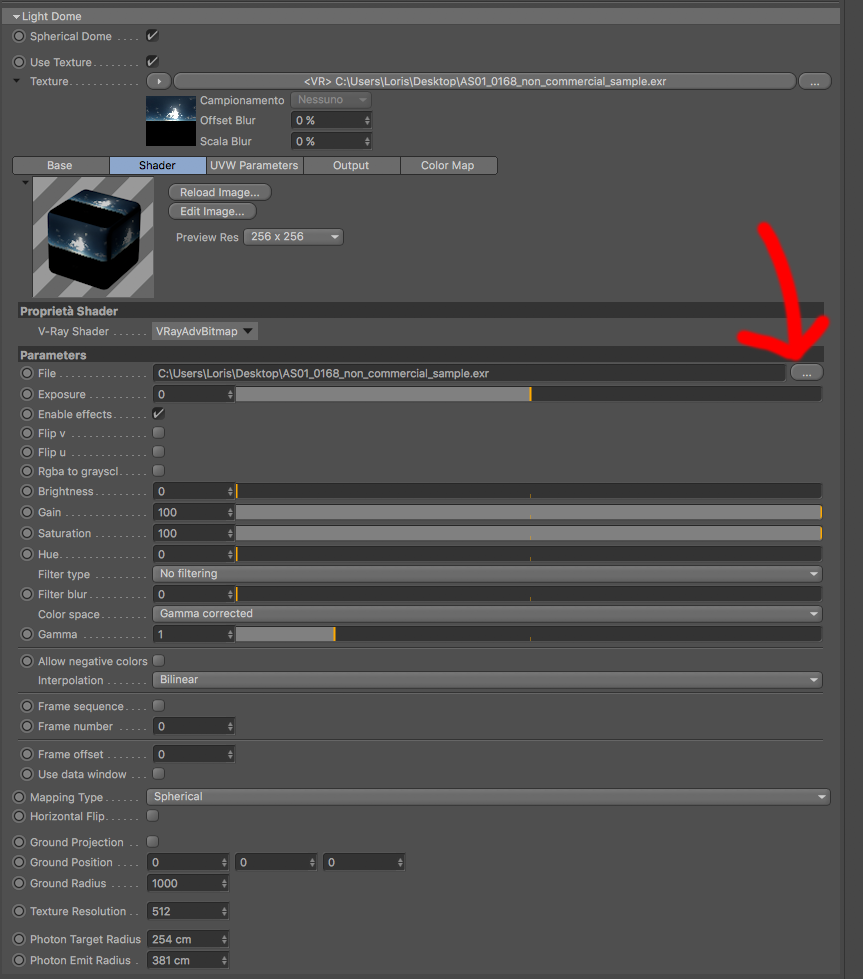This screenshot has height=979, width=863.
Task: Open the Mapping Type Spherical dropdown
Action: (488, 797)
